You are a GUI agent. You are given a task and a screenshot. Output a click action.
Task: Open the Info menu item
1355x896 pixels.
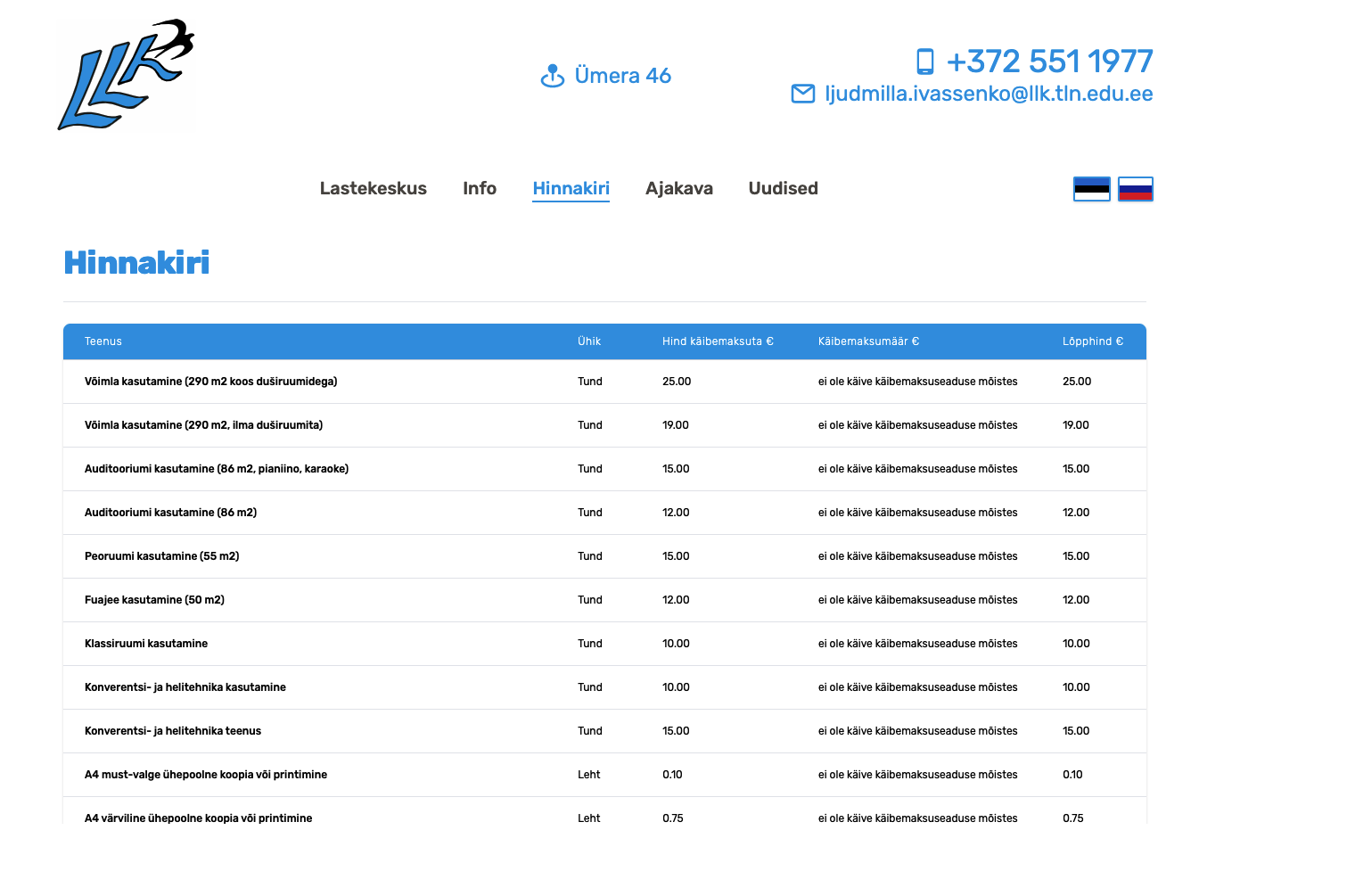click(479, 188)
